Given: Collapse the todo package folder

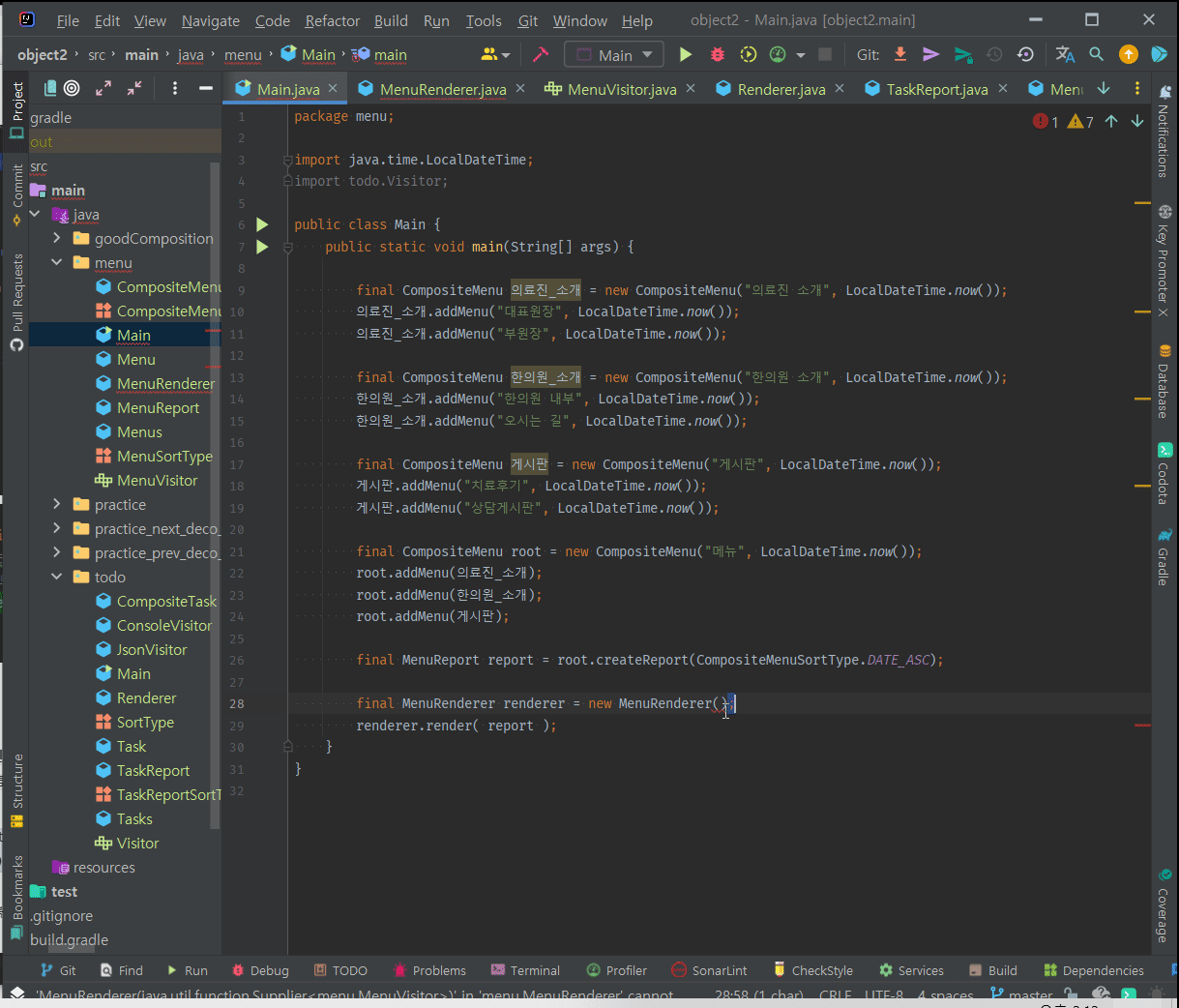Looking at the screenshot, I should pyautogui.click(x=57, y=577).
